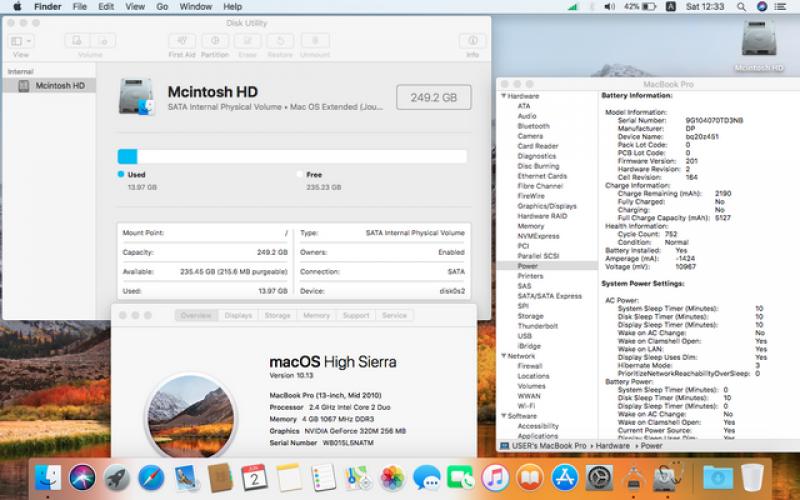Open Notification Center from the menu bar
The image size is (800, 500).
(780, 7)
